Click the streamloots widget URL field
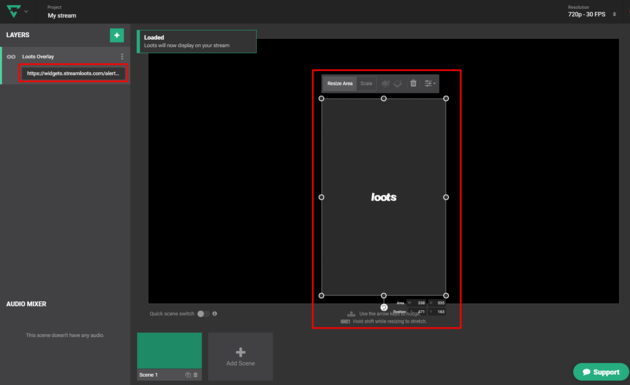The height and width of the screenshot is (385, 630). click(73, 73)
